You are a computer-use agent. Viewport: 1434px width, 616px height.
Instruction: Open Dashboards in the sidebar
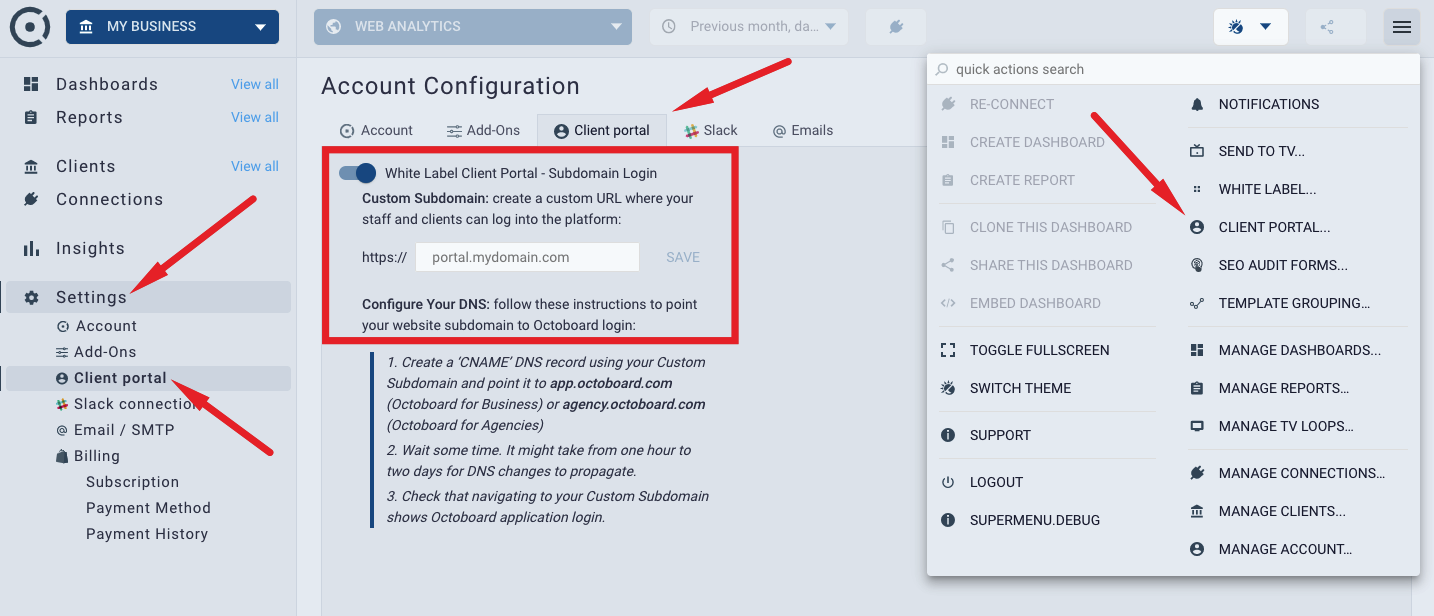[x=107, y=84]
